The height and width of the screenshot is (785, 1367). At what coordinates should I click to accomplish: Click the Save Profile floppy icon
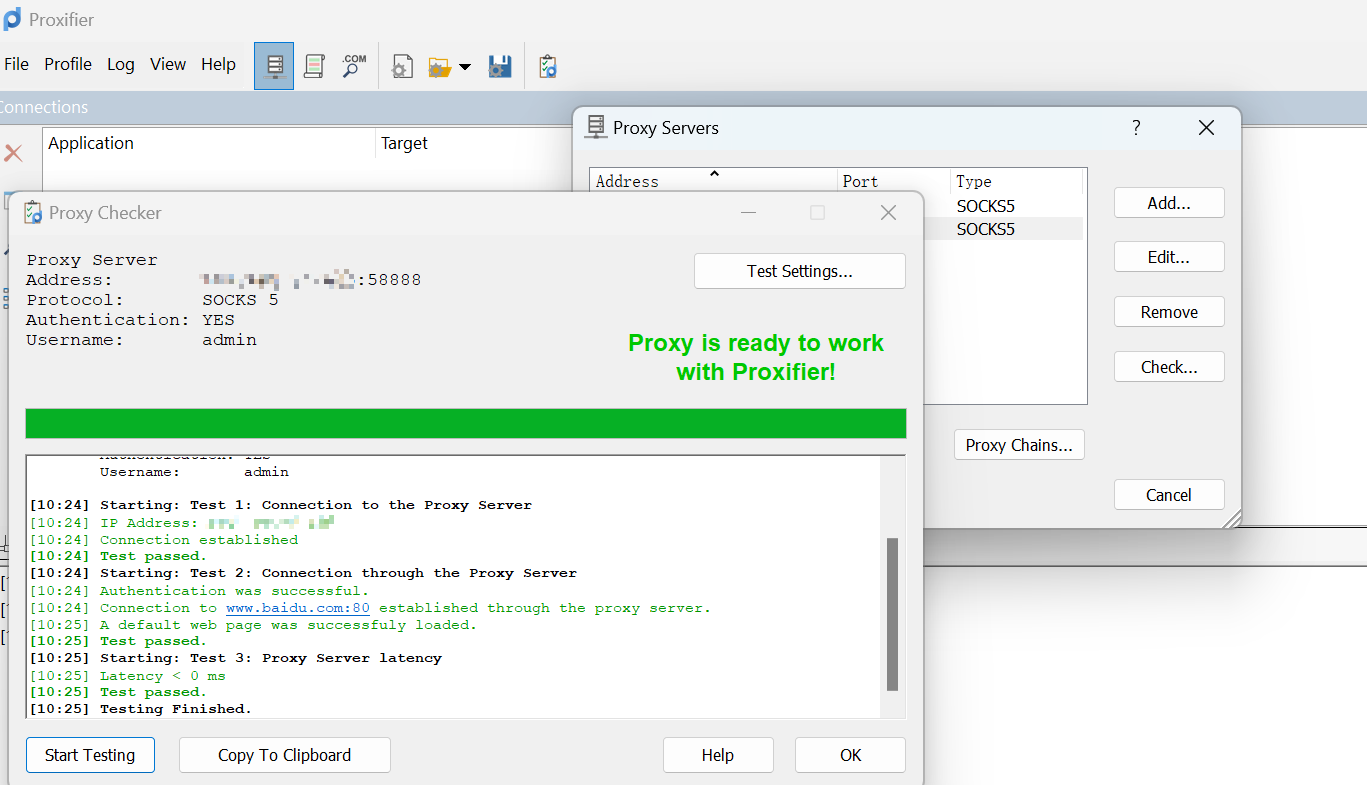[x=500, y=67]
